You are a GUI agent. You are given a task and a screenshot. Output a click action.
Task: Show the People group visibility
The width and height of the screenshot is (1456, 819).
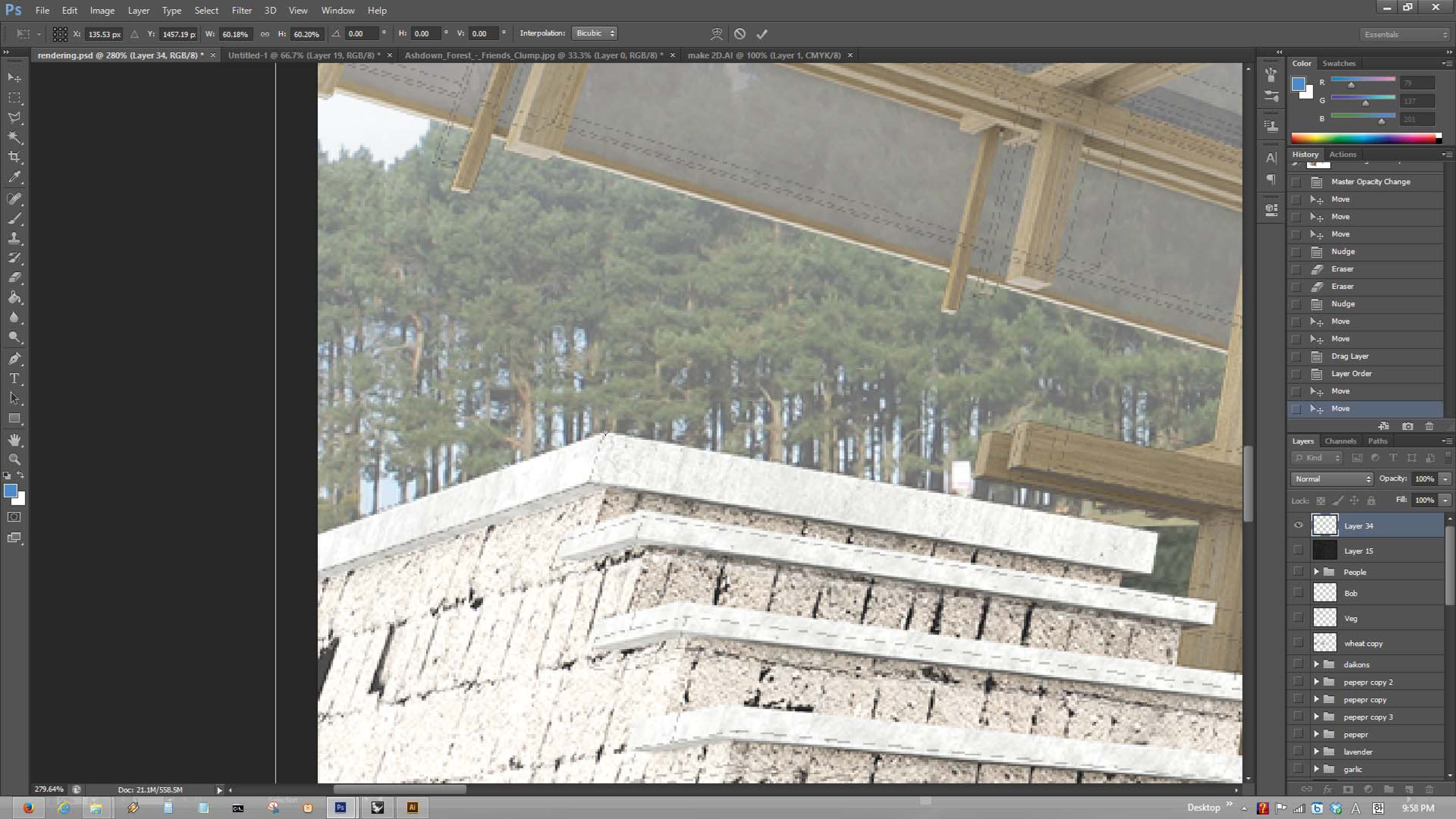[1298, 571]
